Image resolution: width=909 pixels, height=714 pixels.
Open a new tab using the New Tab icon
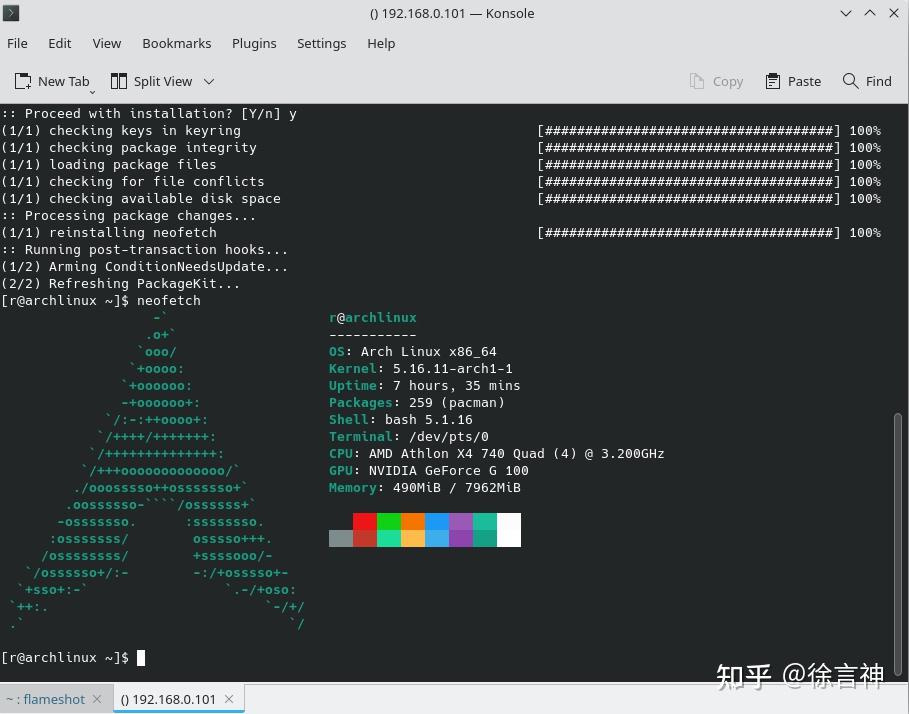tap(23, 81)
